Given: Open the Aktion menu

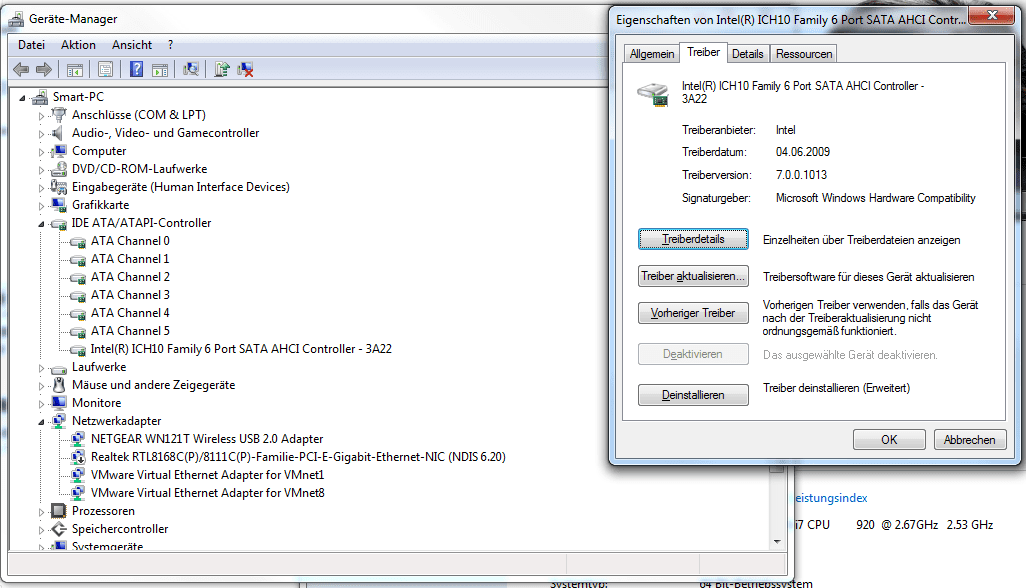Looking at the screenshot, I should [x=79, y=45].
